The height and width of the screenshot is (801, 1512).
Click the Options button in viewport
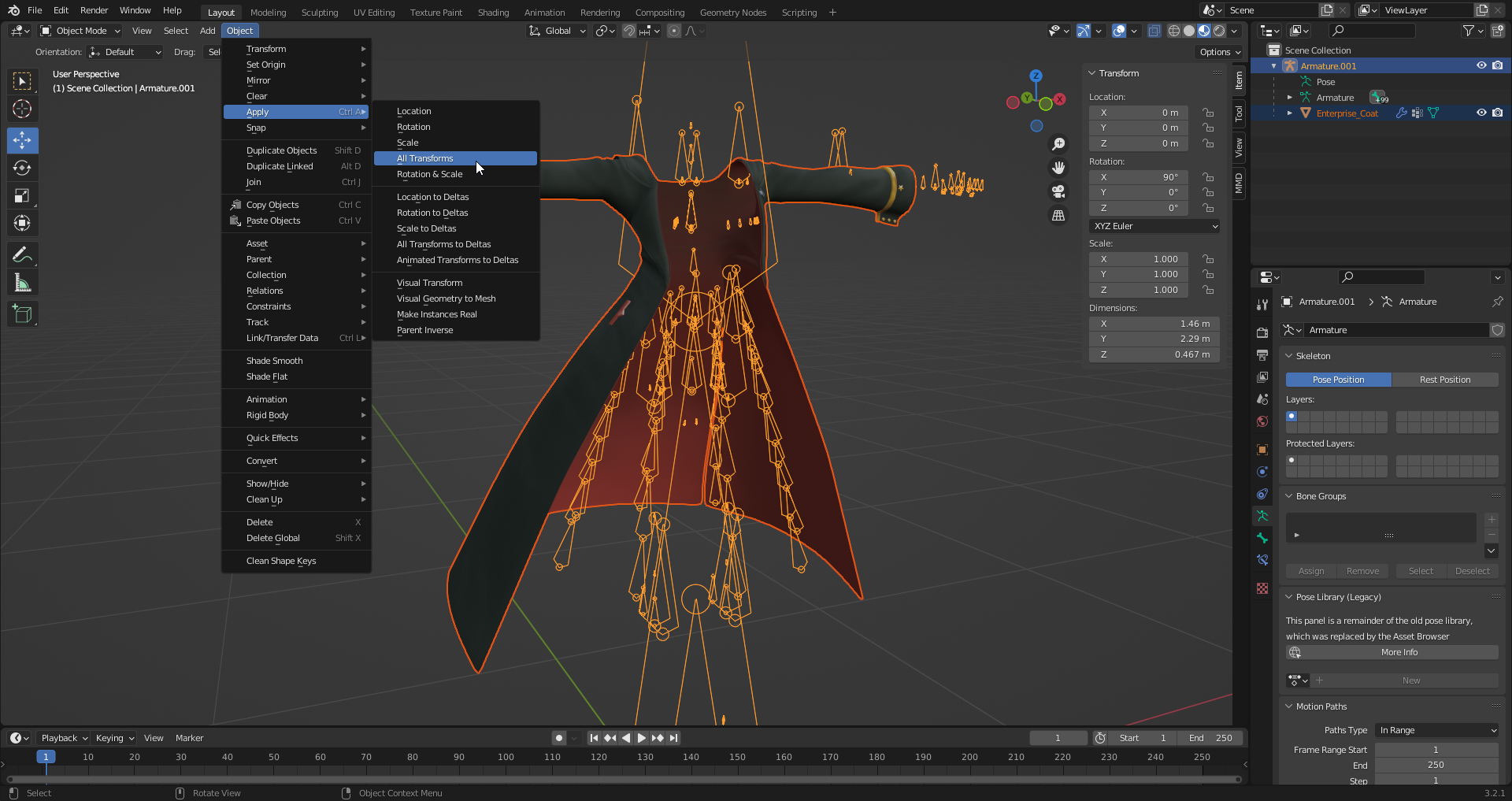coord(1219,52)
